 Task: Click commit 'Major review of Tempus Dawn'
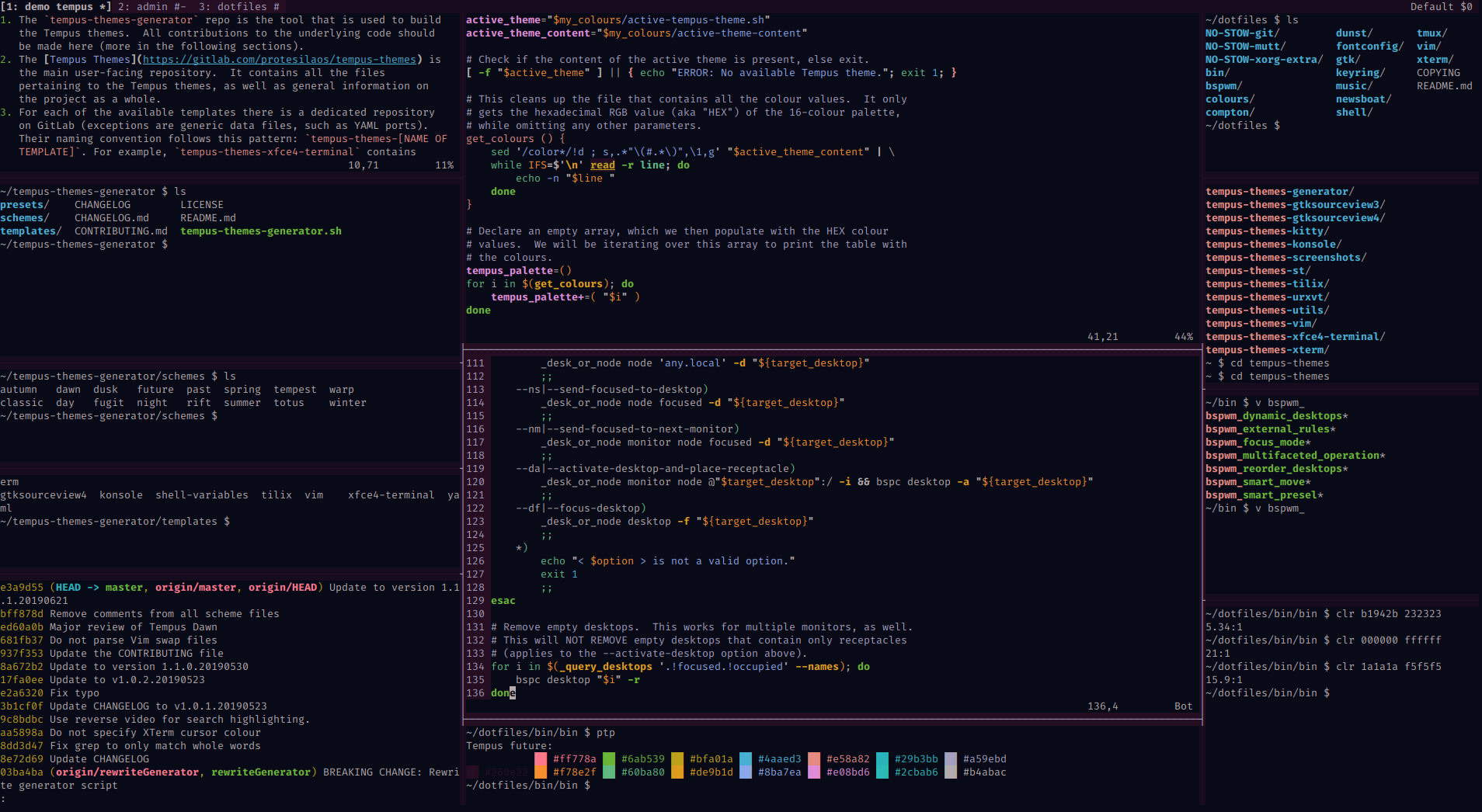(x=134, y=627)
